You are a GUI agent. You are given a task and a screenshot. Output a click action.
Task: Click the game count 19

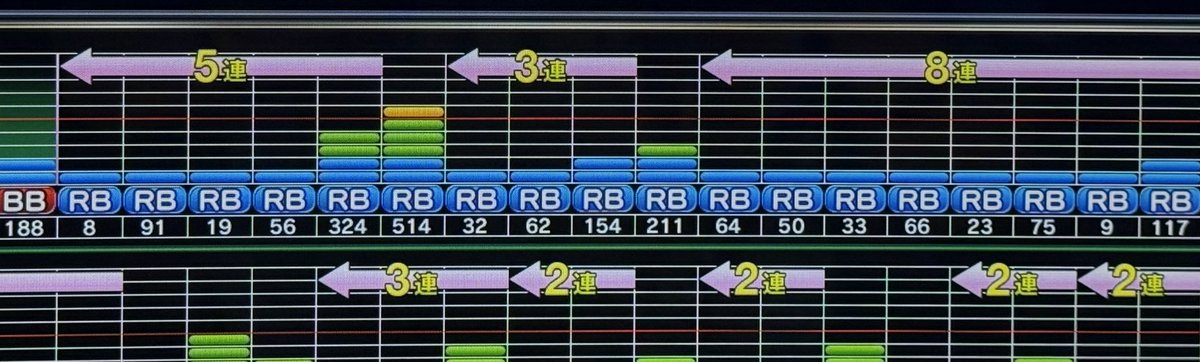[219, 228]
